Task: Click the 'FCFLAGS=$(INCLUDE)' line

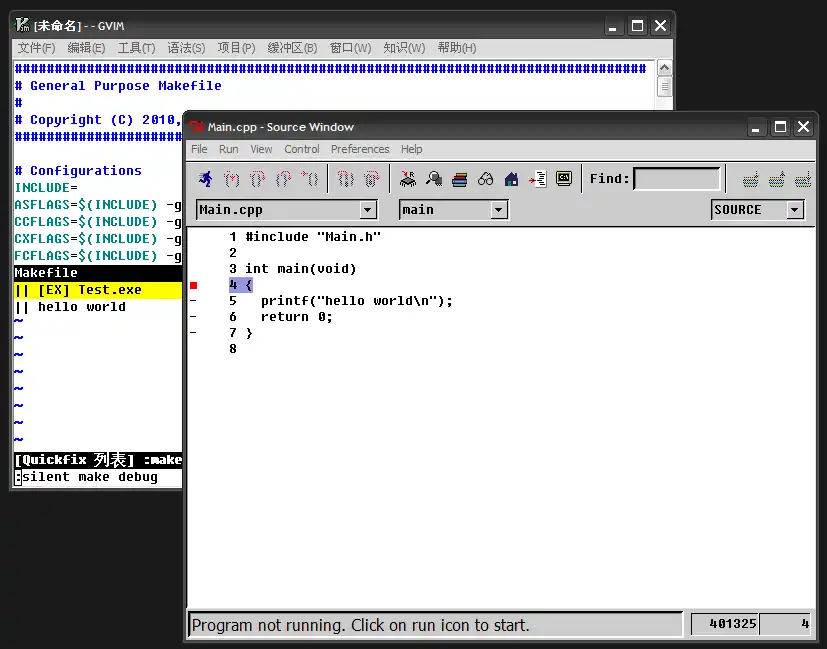Action: pyautogui.click(x=98, y=256)
